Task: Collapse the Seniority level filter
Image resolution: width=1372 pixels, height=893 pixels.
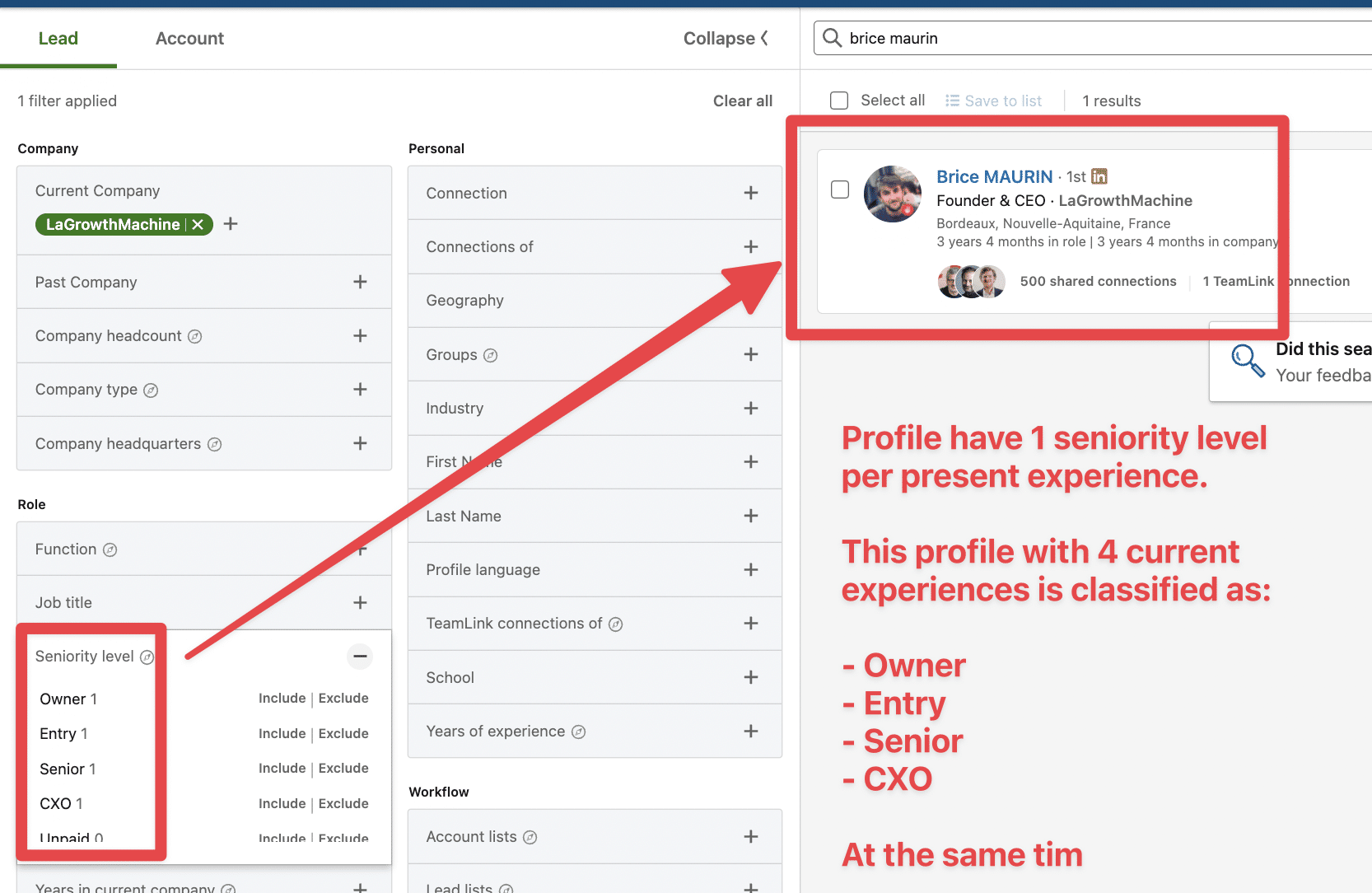Action: [x=360, y=657]
